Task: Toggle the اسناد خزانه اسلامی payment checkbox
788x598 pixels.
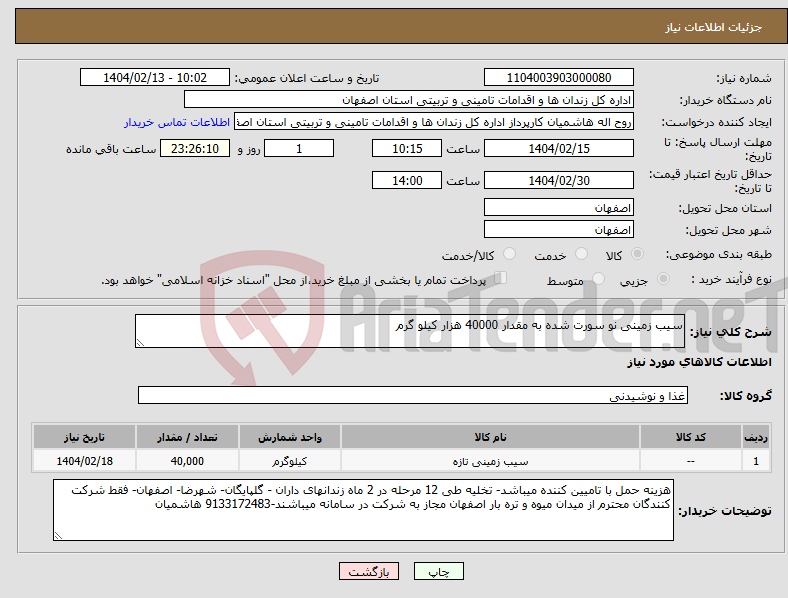Action: pos(501,277)
